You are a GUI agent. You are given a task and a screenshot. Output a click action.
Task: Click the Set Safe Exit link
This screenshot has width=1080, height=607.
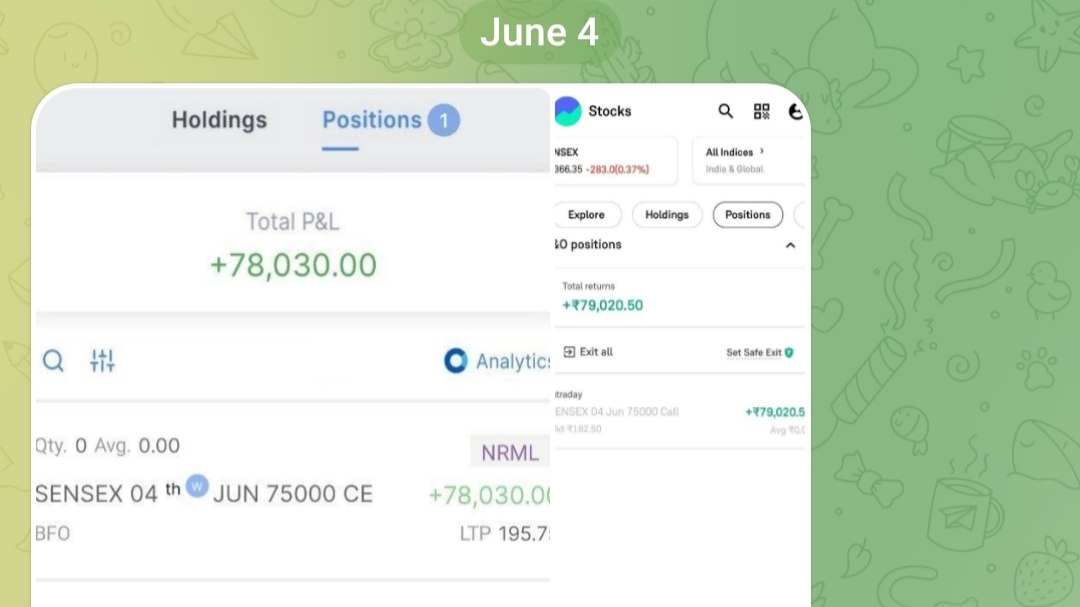754,353
